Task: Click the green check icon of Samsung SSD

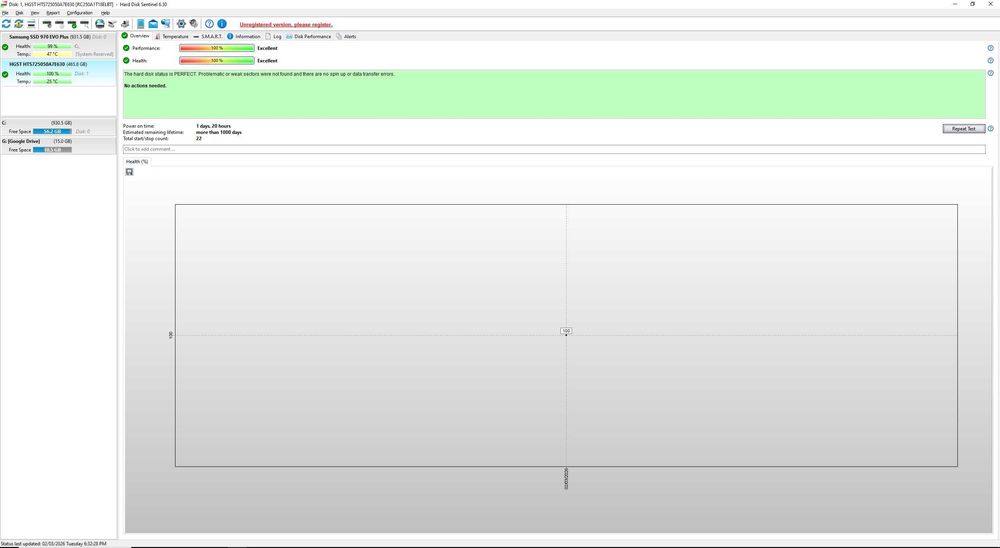Action: coord(5,47)
